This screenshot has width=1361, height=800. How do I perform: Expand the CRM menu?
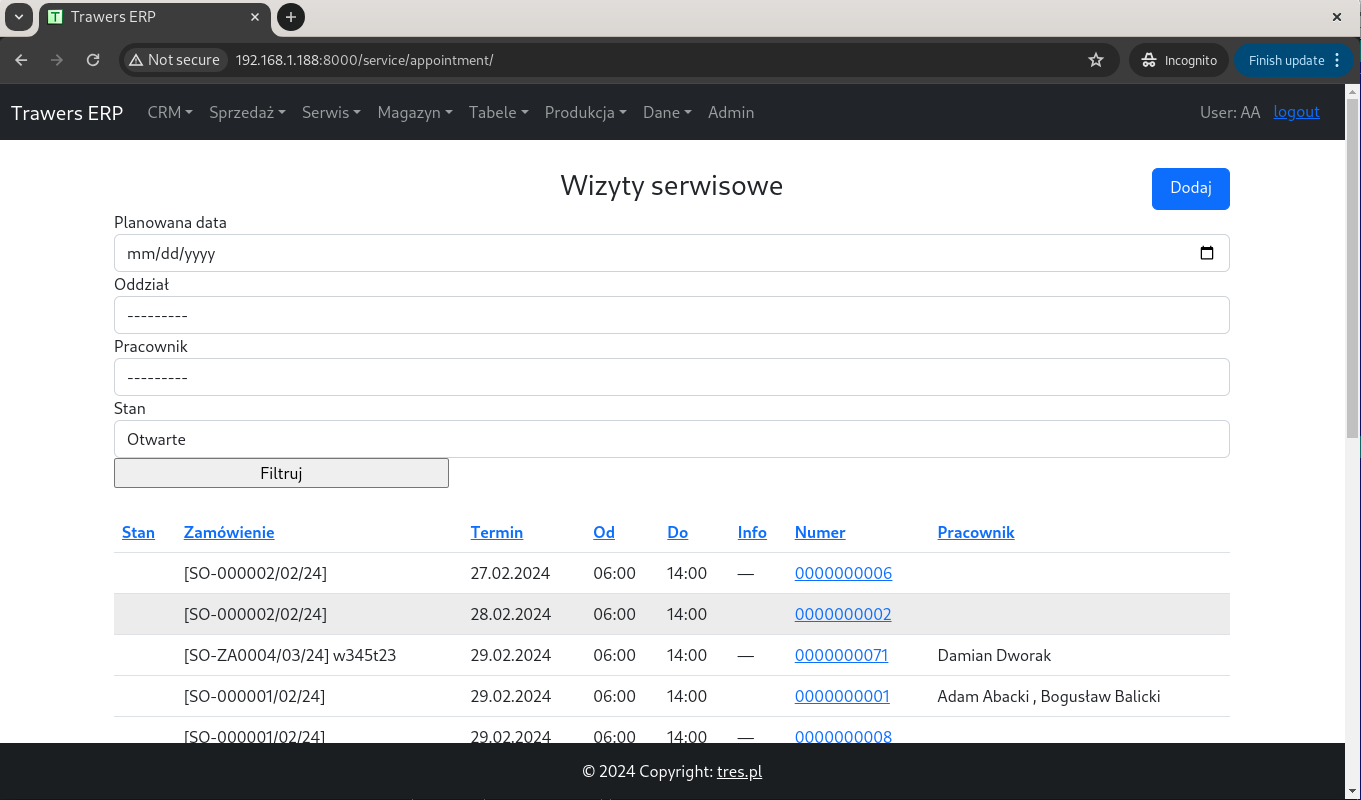point(170,112)
